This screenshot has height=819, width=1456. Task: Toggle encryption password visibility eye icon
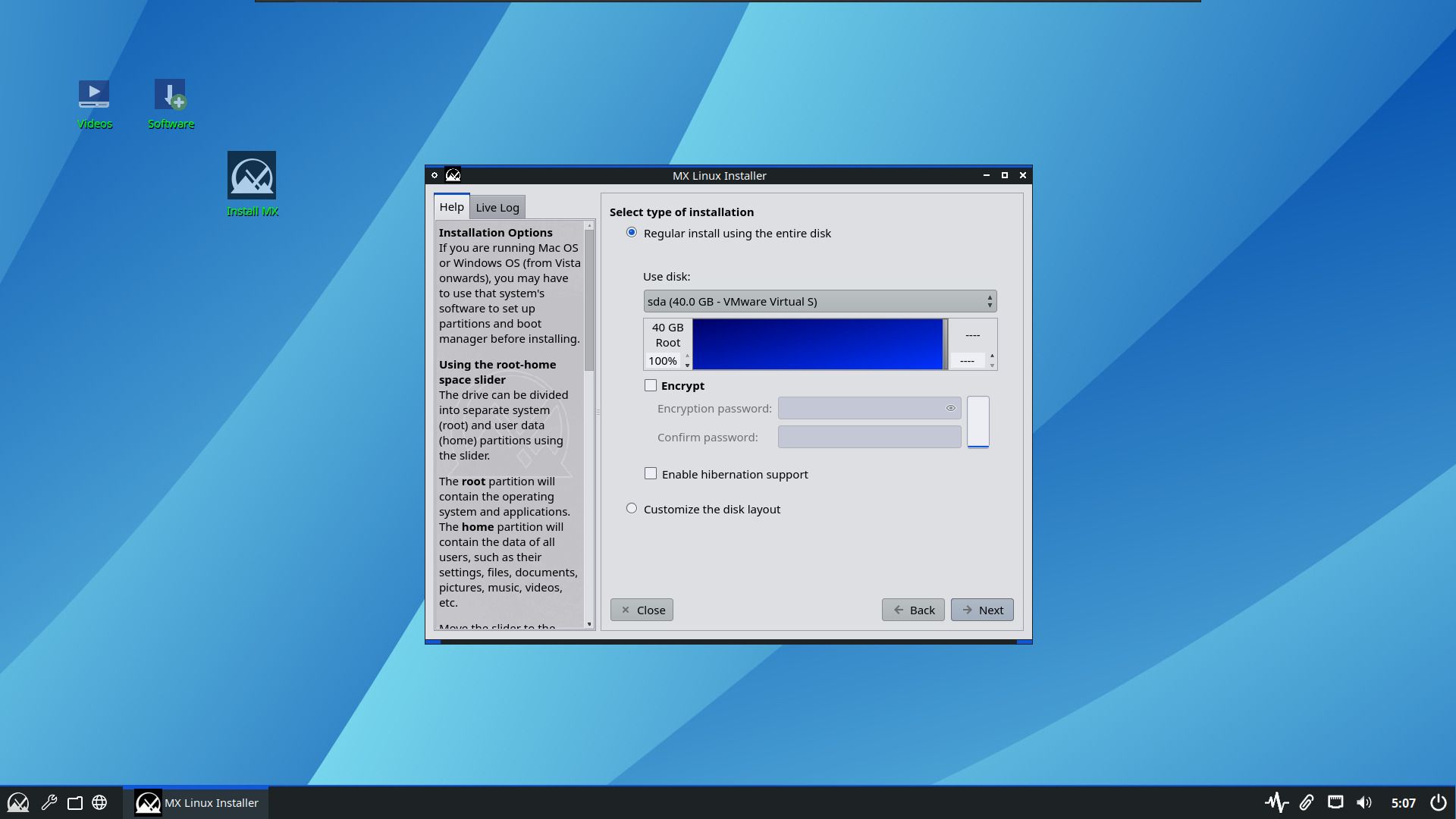[950, 408]
